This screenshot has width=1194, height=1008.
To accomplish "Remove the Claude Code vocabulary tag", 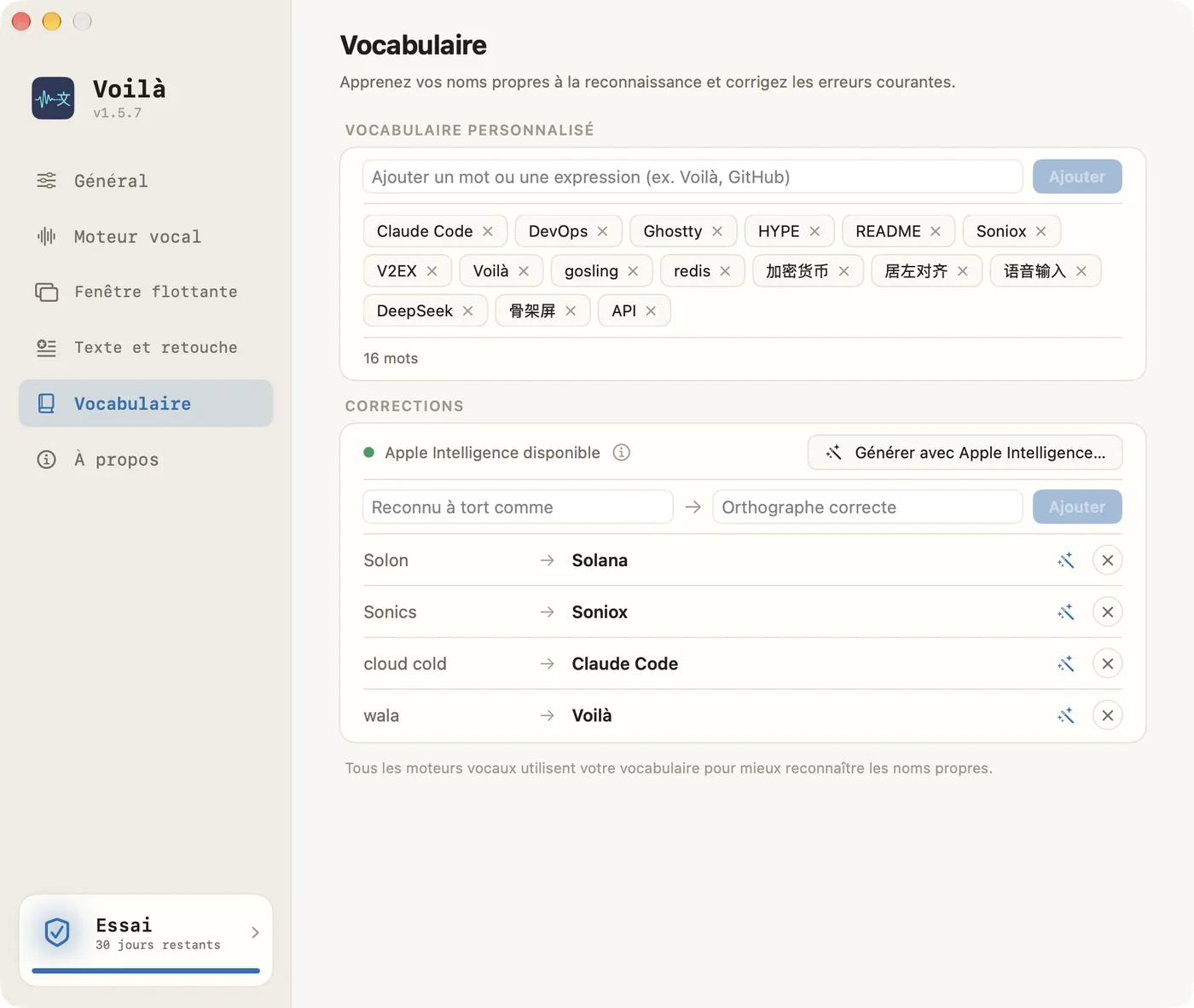I will tap(488, 231).
